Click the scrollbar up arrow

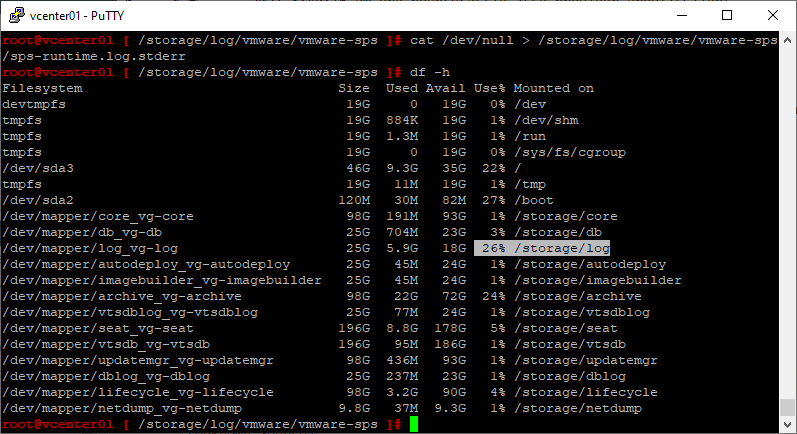pyautogui.click(x=787, y=39)
